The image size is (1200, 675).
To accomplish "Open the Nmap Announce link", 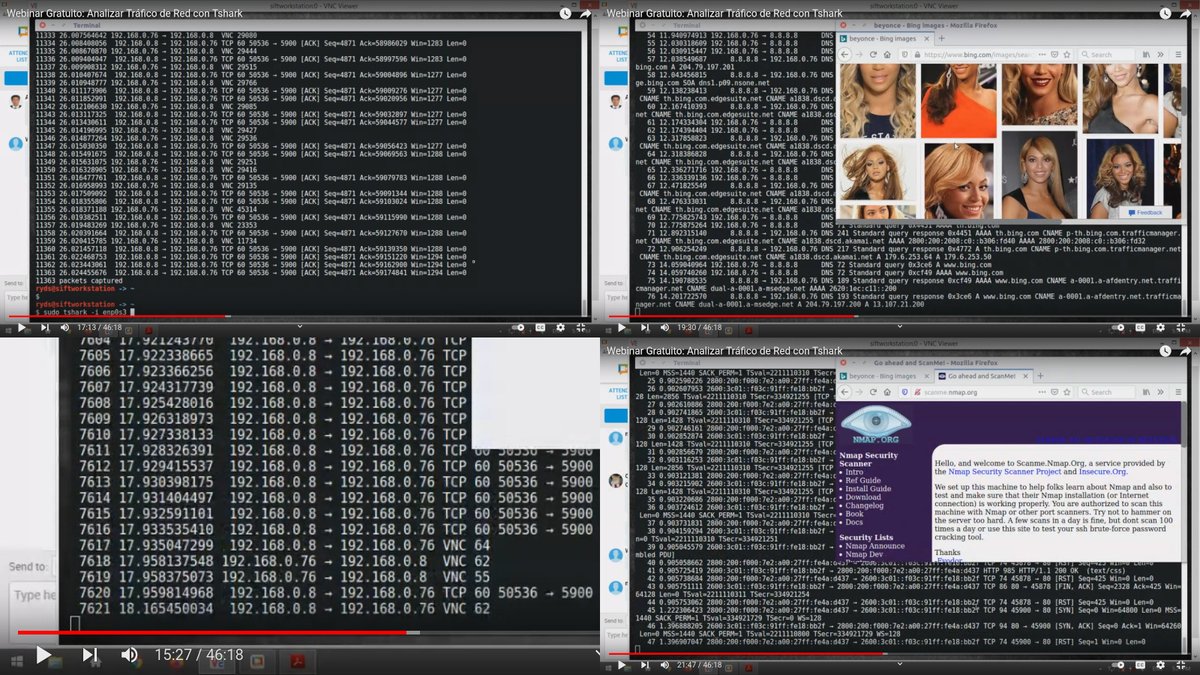I will pos(875,546).
